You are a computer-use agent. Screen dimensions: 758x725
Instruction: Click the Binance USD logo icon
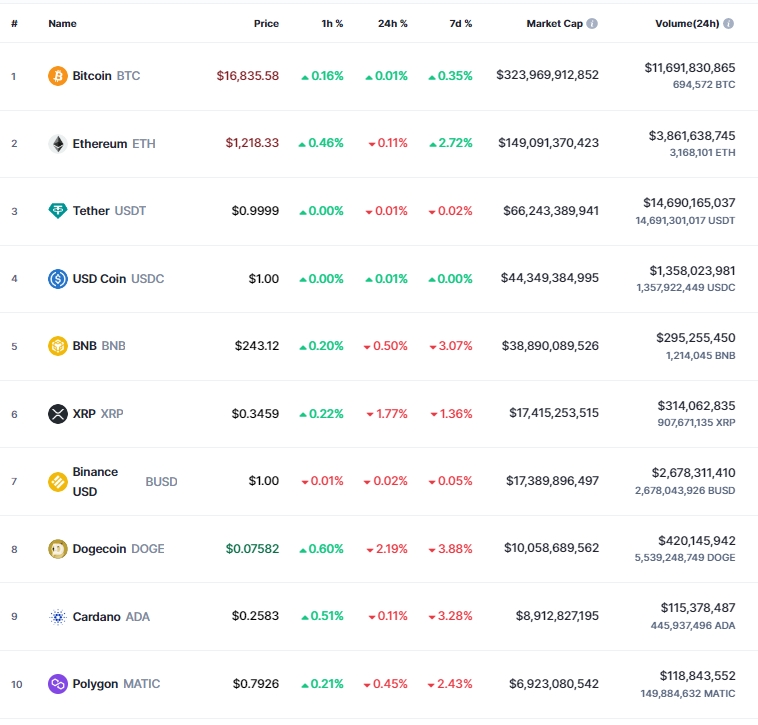pyautogui.click(x=58, y=482)
